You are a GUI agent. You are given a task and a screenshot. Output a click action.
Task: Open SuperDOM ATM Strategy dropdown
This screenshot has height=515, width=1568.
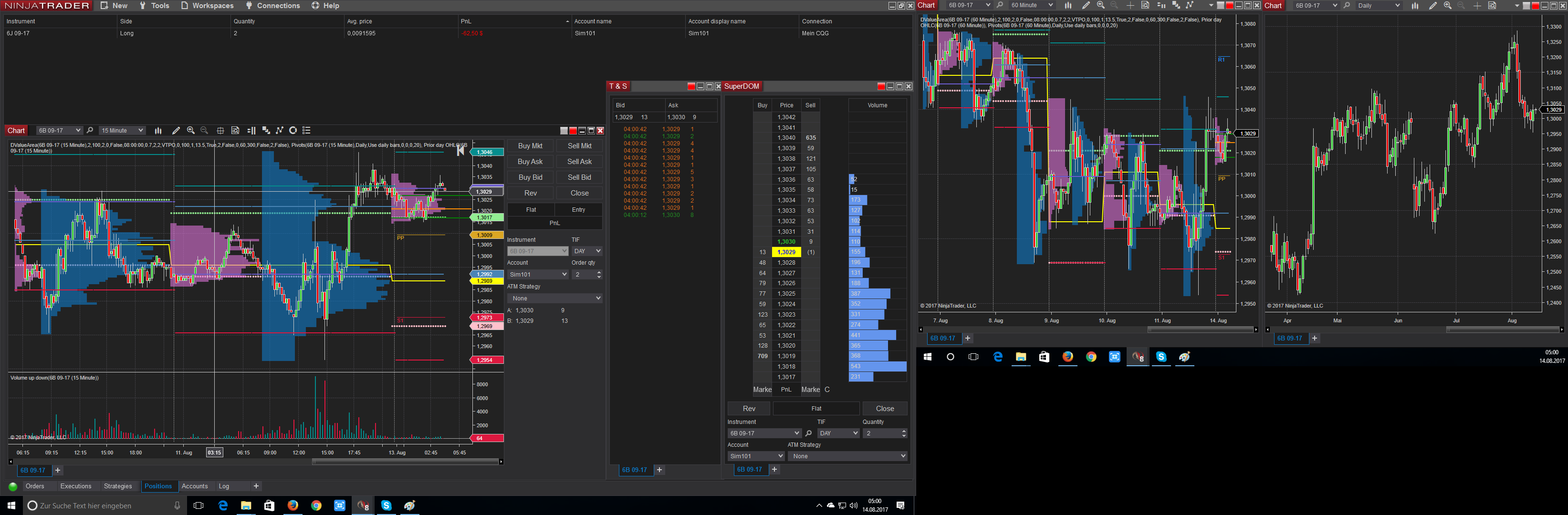(x=847, y=457)
